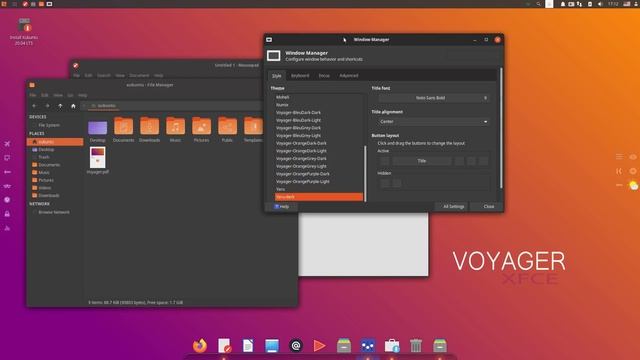The image size is (640, 360).
Task: Open the Documents folder icon in file pane
Action: pos(123,126)
